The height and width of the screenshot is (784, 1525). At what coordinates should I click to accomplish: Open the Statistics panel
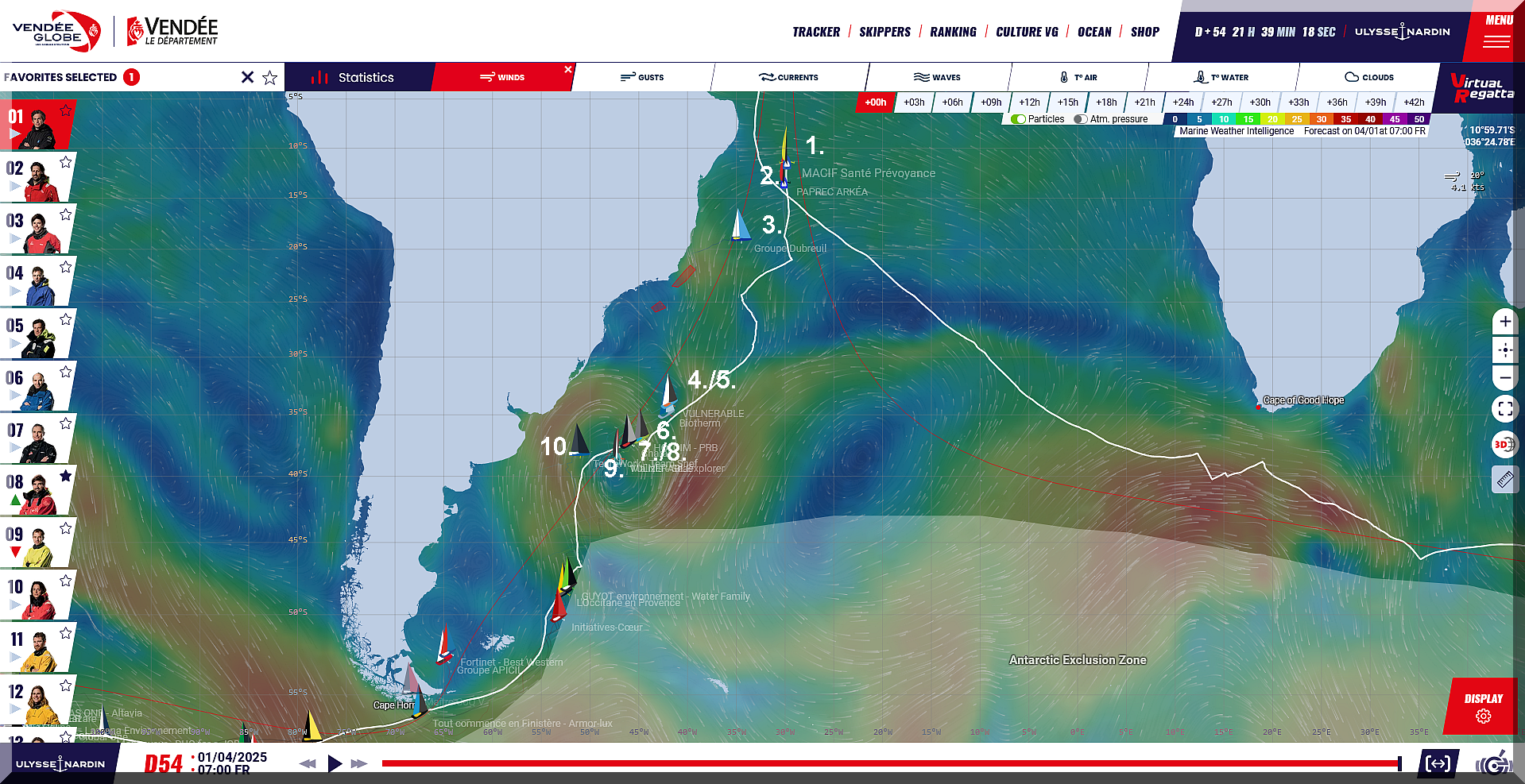(x=358, y=77)
